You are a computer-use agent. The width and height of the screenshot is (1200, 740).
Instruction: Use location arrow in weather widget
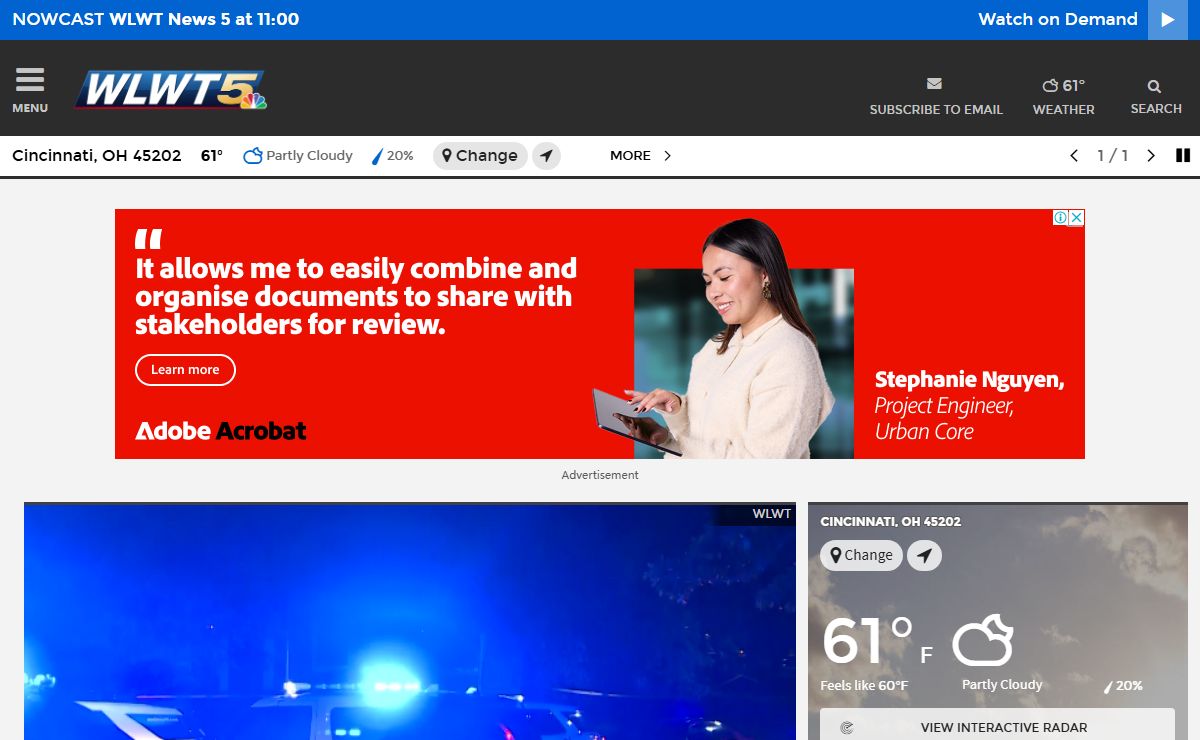924,555
